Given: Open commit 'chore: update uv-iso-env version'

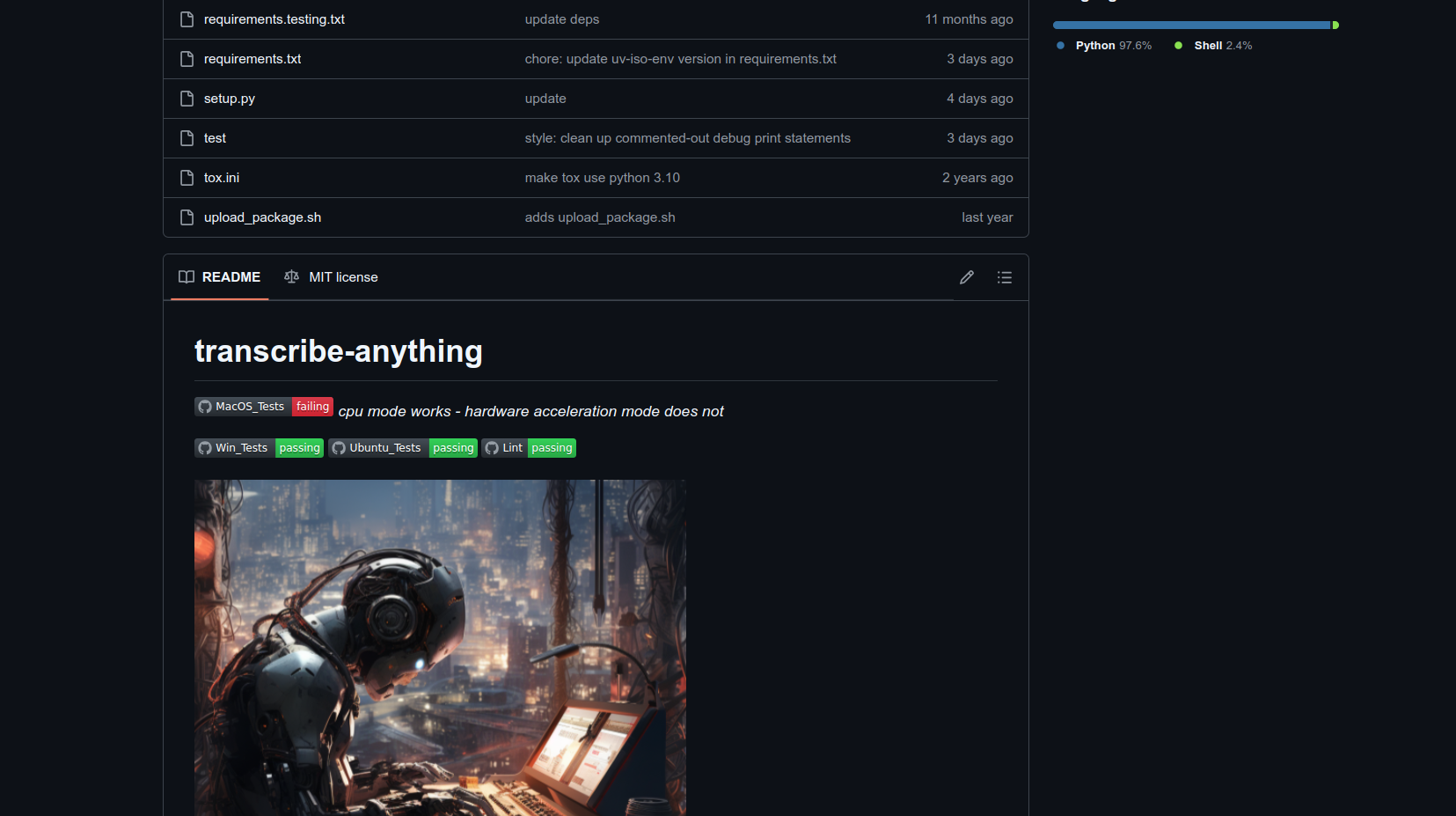Looking at the screenshot, I should tap(680, 59).
